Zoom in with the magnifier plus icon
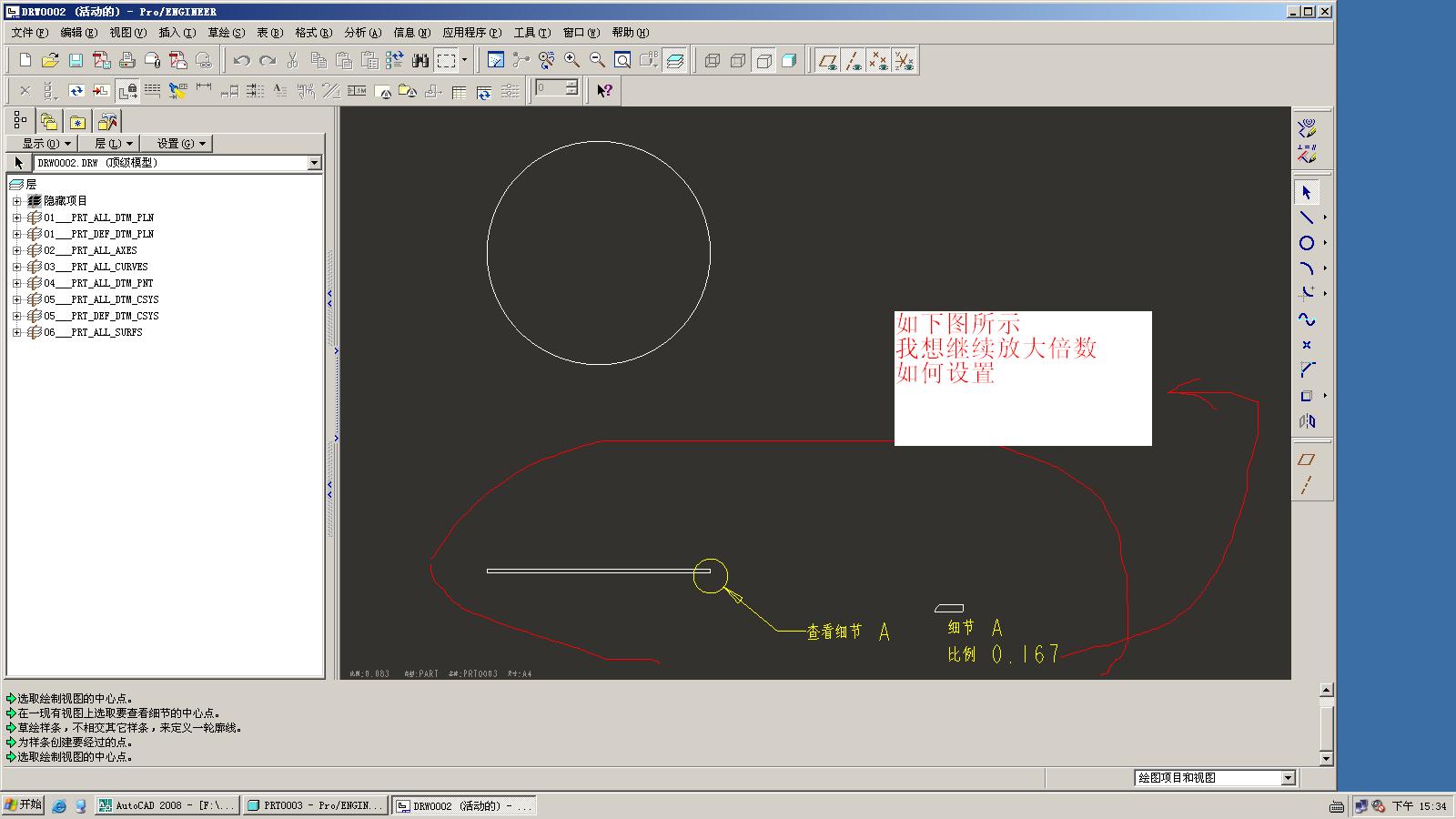 pos(572,61)
